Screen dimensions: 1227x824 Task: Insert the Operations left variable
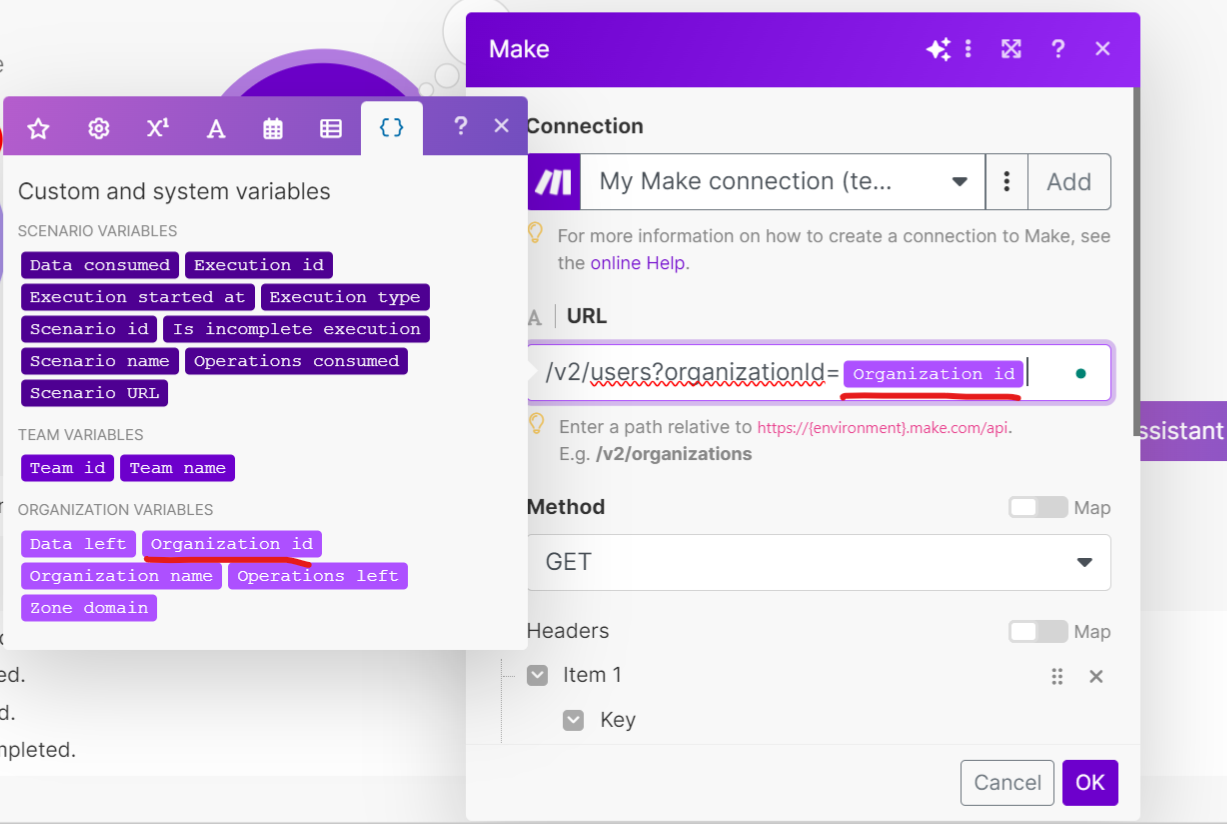[318, 576]
